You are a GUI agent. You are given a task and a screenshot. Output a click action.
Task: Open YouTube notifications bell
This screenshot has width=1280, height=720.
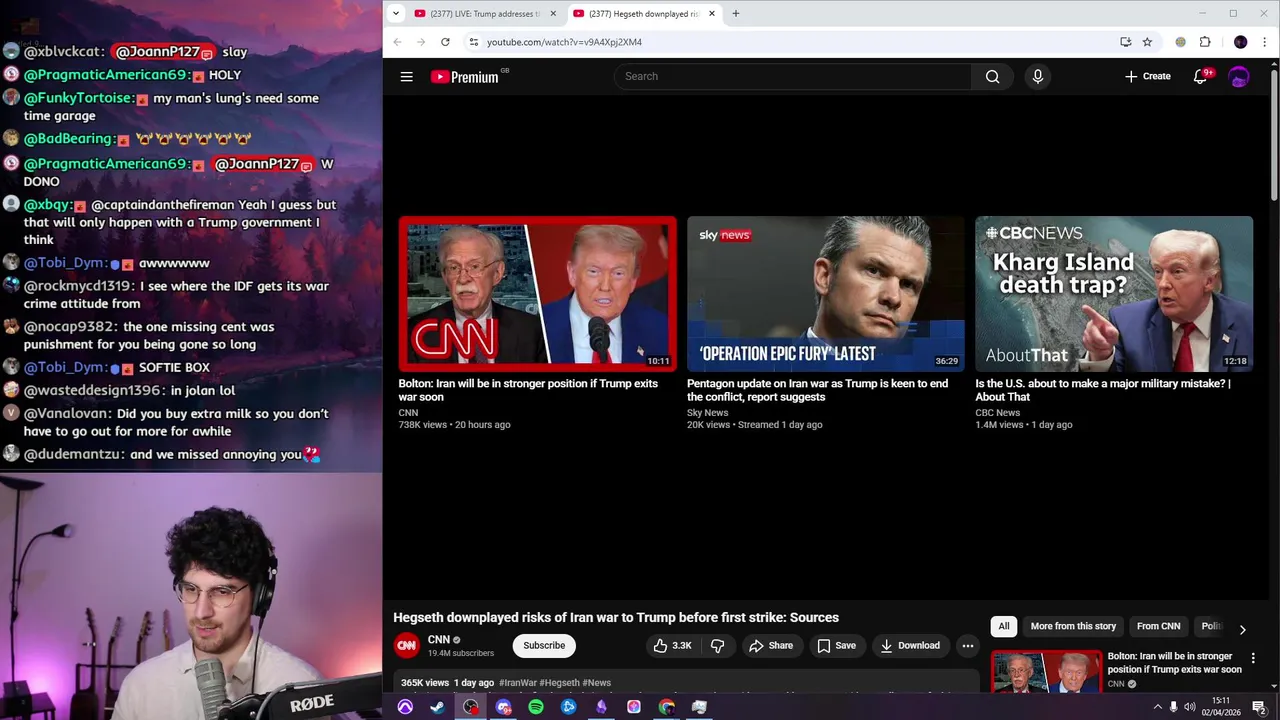[x=1201, y=76]
